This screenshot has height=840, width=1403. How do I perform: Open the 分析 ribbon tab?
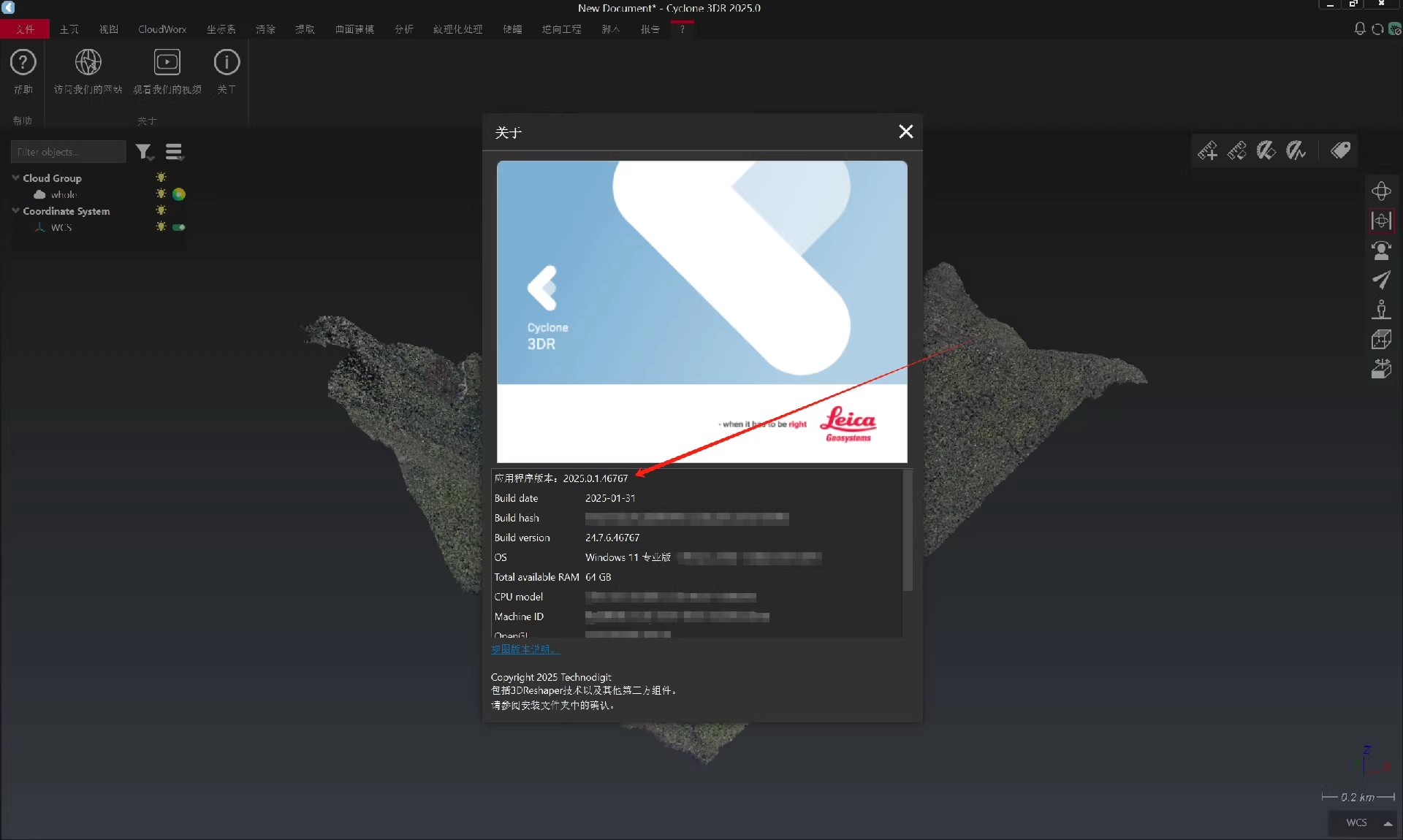(404, 29)
